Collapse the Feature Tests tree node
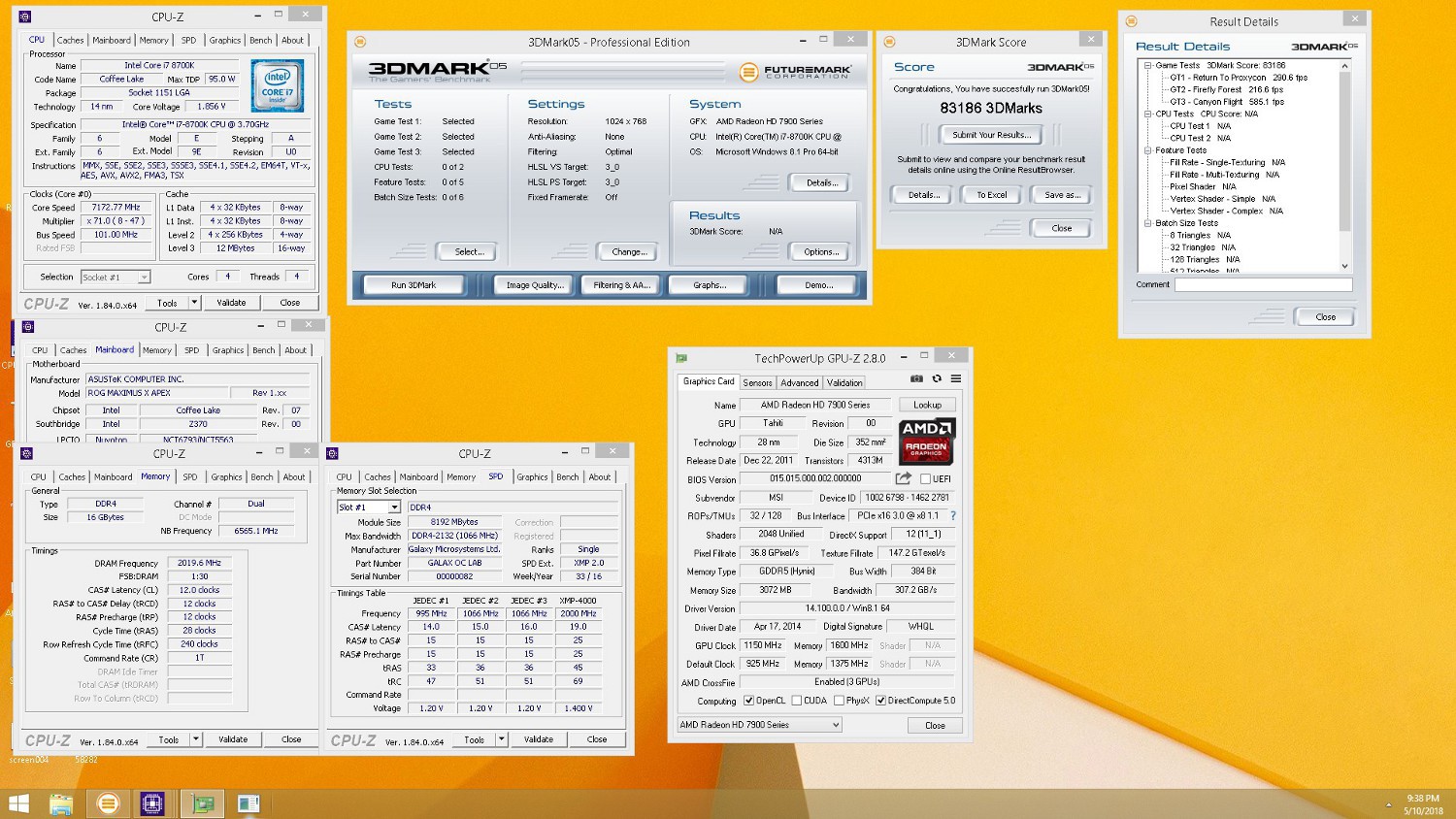The width and height of the screenshot is (1456, 819). click(1147, 150)
